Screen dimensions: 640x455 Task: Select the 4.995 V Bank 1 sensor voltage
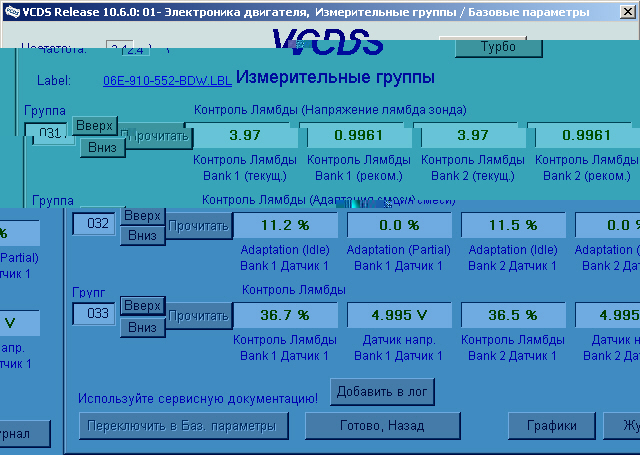399,315
